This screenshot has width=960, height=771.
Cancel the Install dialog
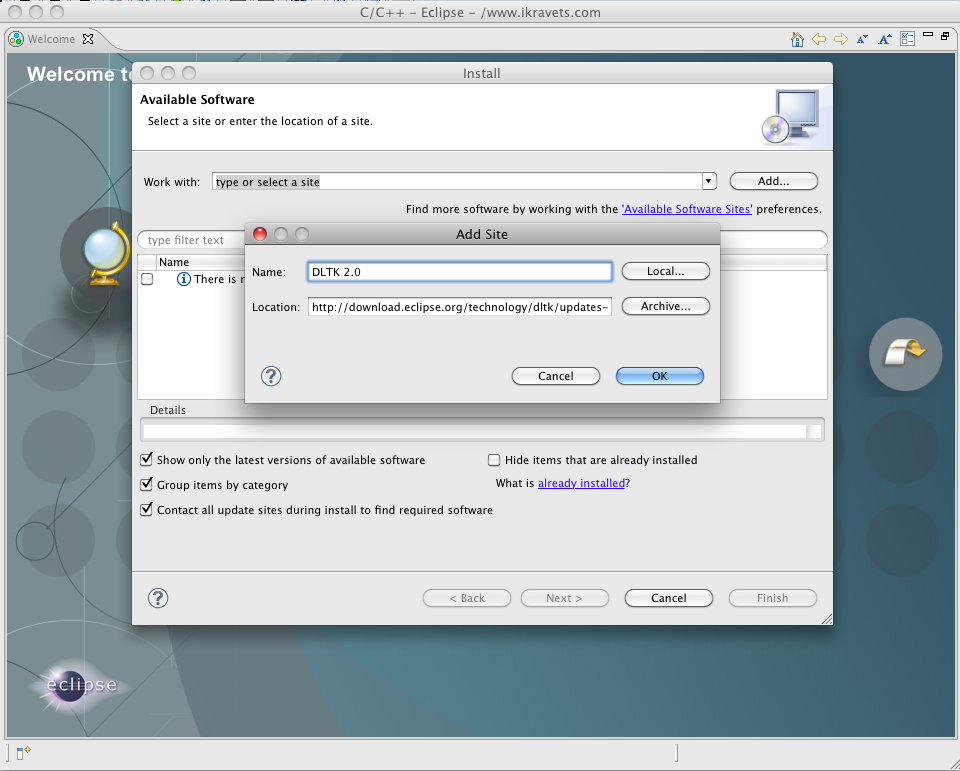pos(669,598)
